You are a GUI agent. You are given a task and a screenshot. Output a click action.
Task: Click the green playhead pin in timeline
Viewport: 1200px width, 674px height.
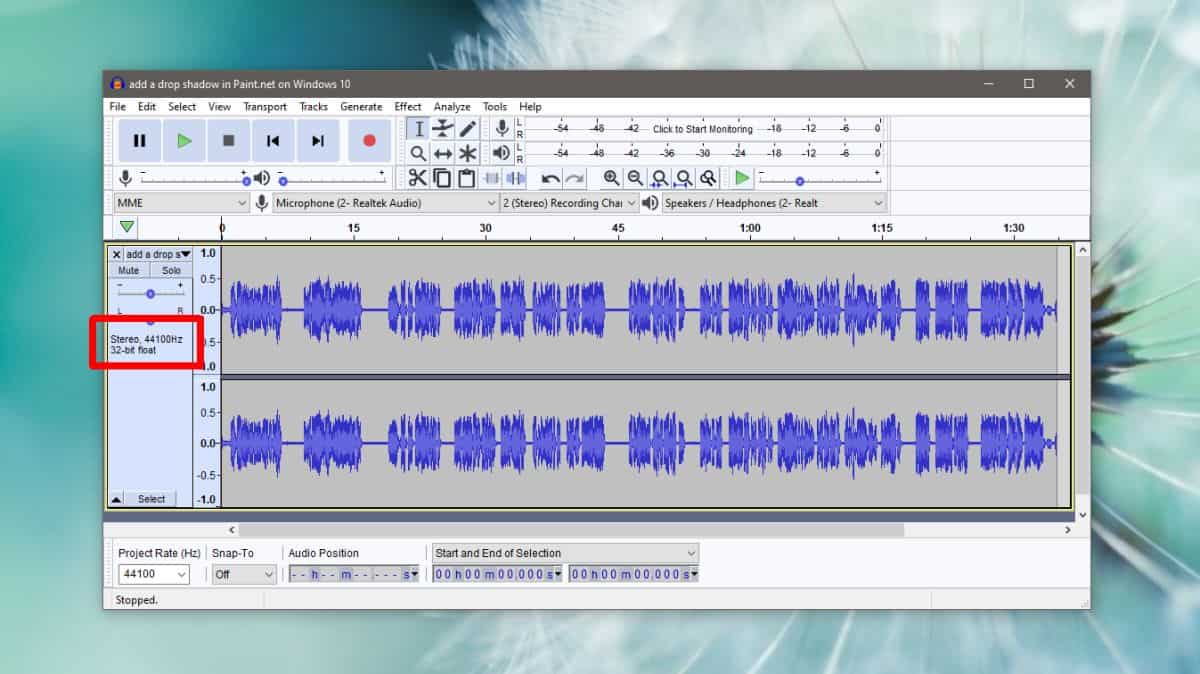click(127, 227)
